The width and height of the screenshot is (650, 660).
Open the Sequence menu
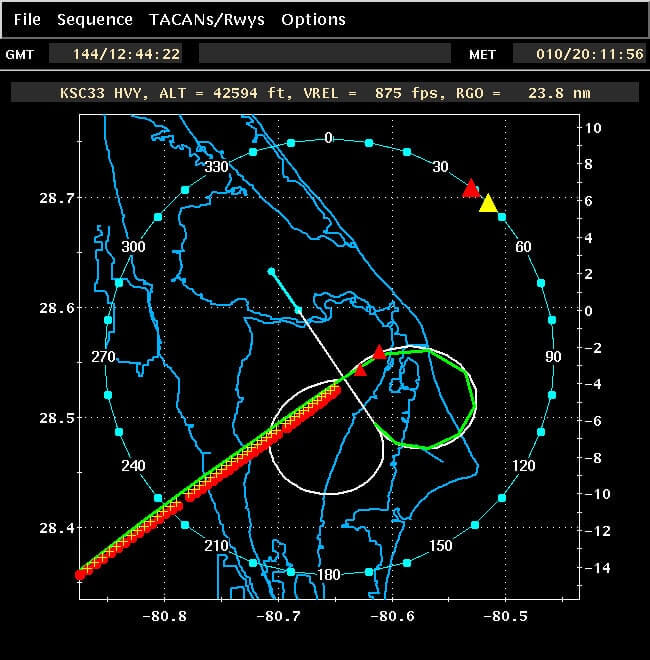pyautogui.click(x=94, y=19)
